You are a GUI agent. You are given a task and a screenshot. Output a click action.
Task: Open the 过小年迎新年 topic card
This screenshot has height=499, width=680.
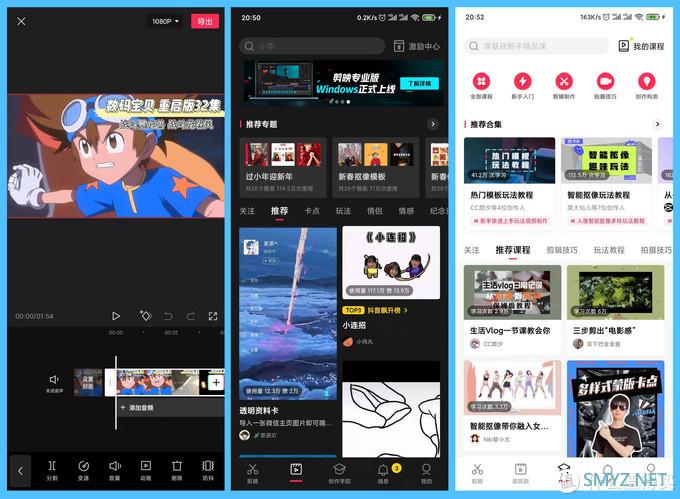pyautogui.click(x=283, y=167)
